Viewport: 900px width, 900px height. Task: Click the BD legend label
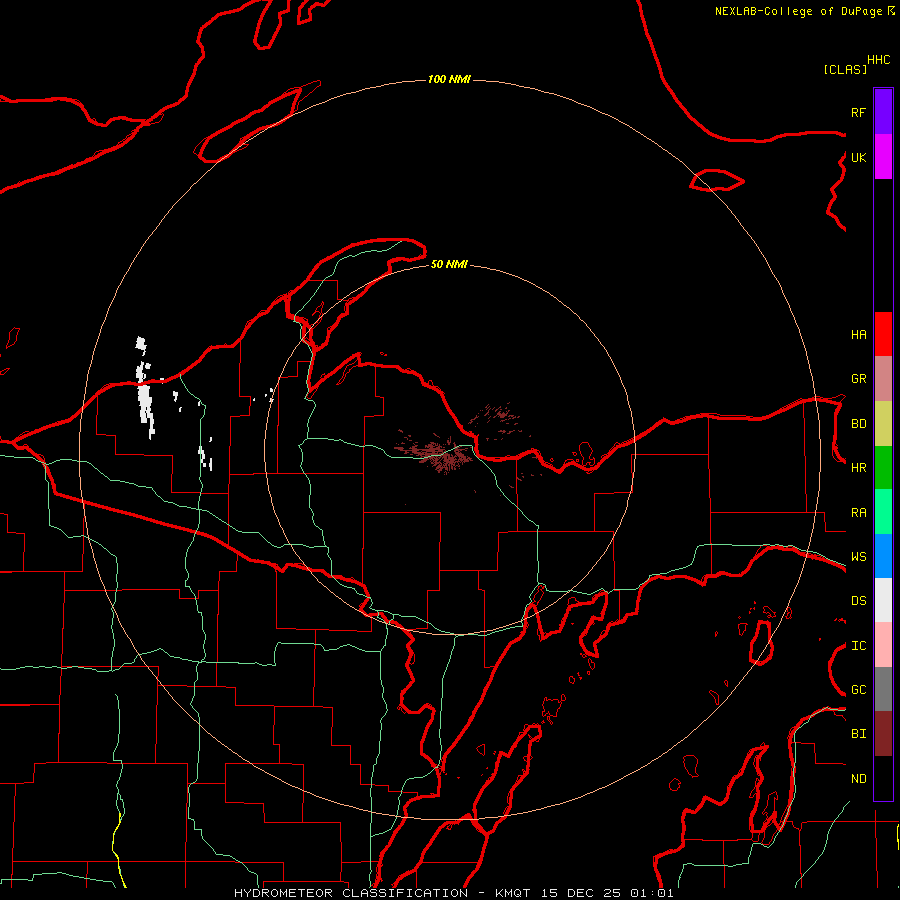(858, 424)
